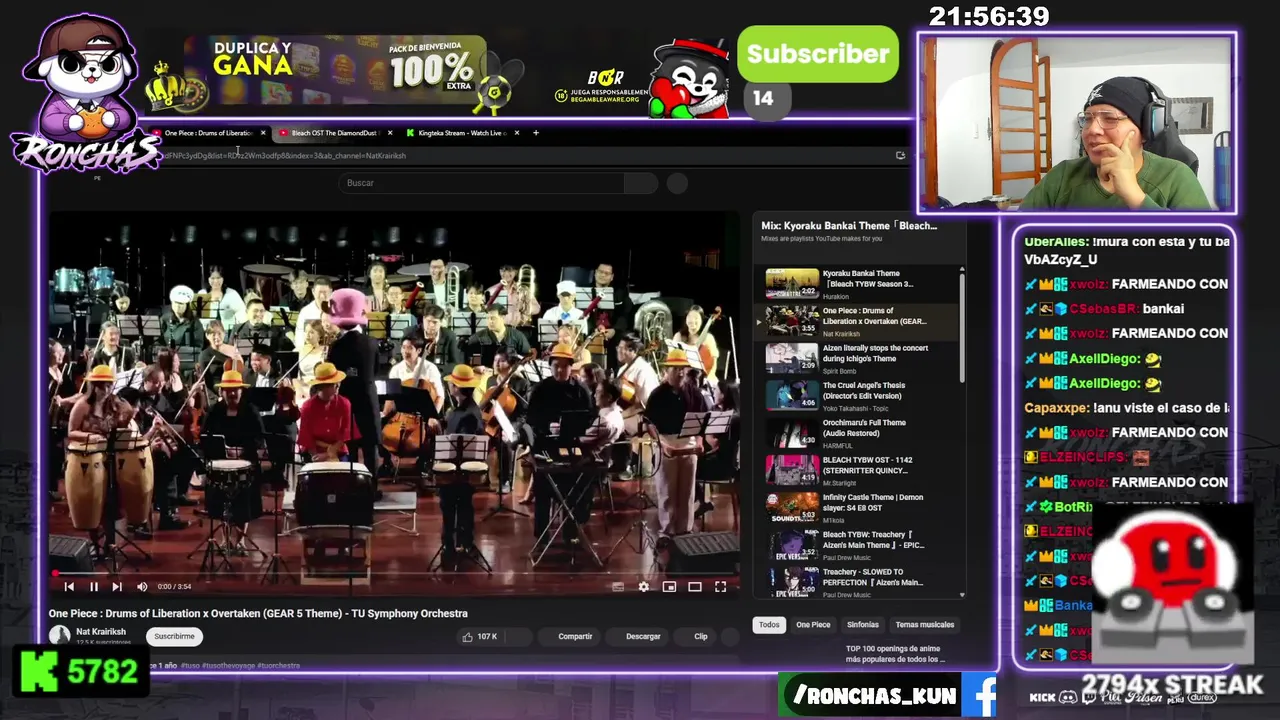
Task: Open TOP 100 openings de anime recommendation
Action: (895, 654)
